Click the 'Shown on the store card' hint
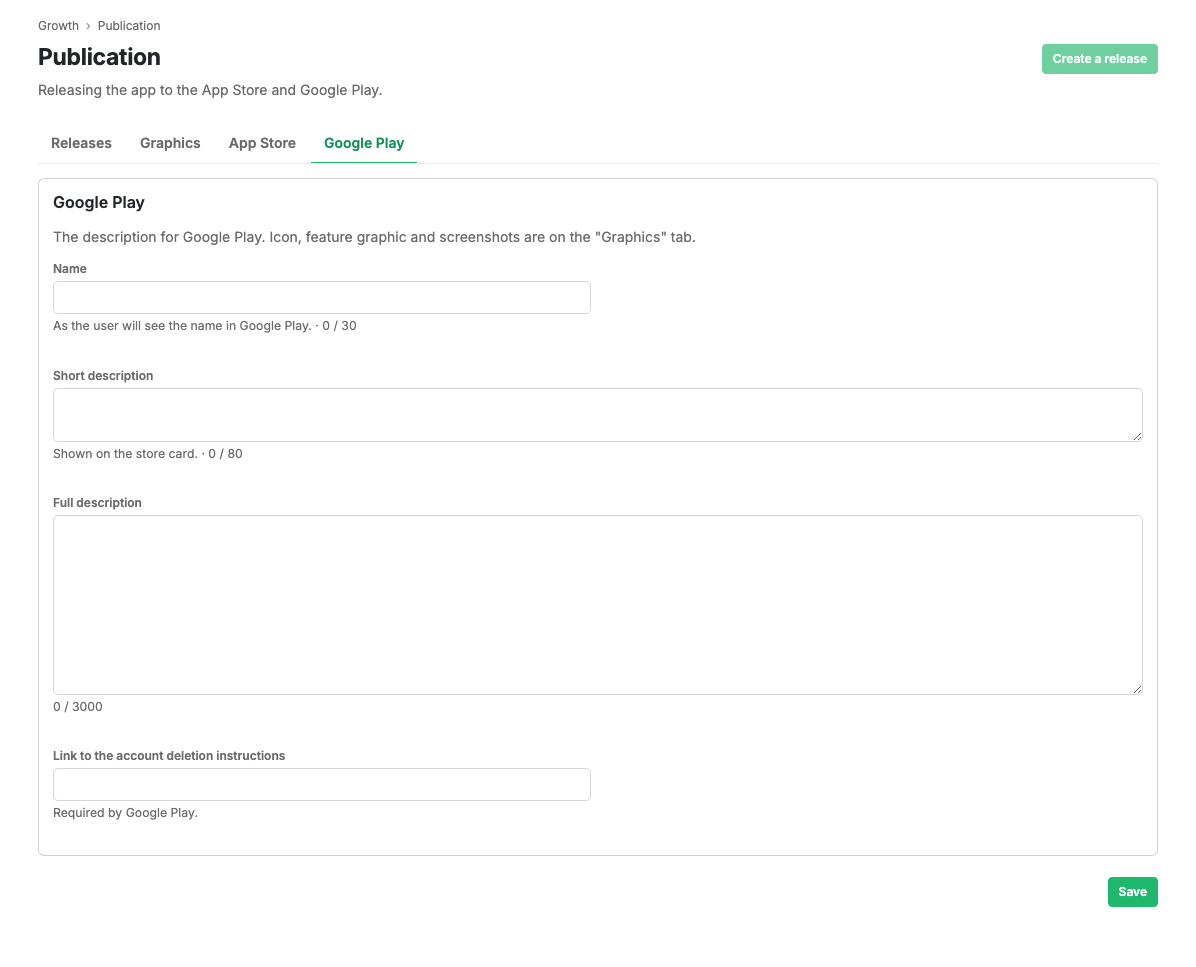1196x967 pixels. [x=148, y=454]
